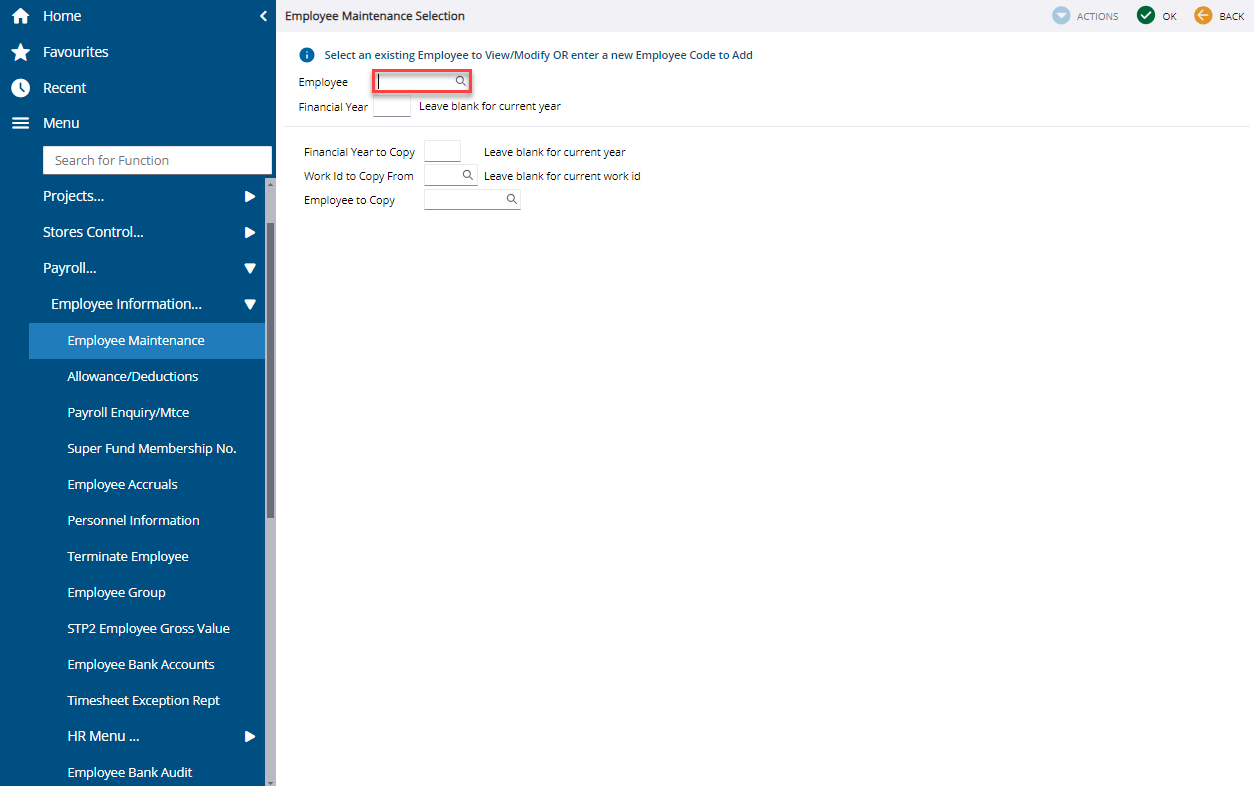Click the Menu hamburger icon
Image resolution: width=1254 pixels, height=786 pixels.
[20, 123]
